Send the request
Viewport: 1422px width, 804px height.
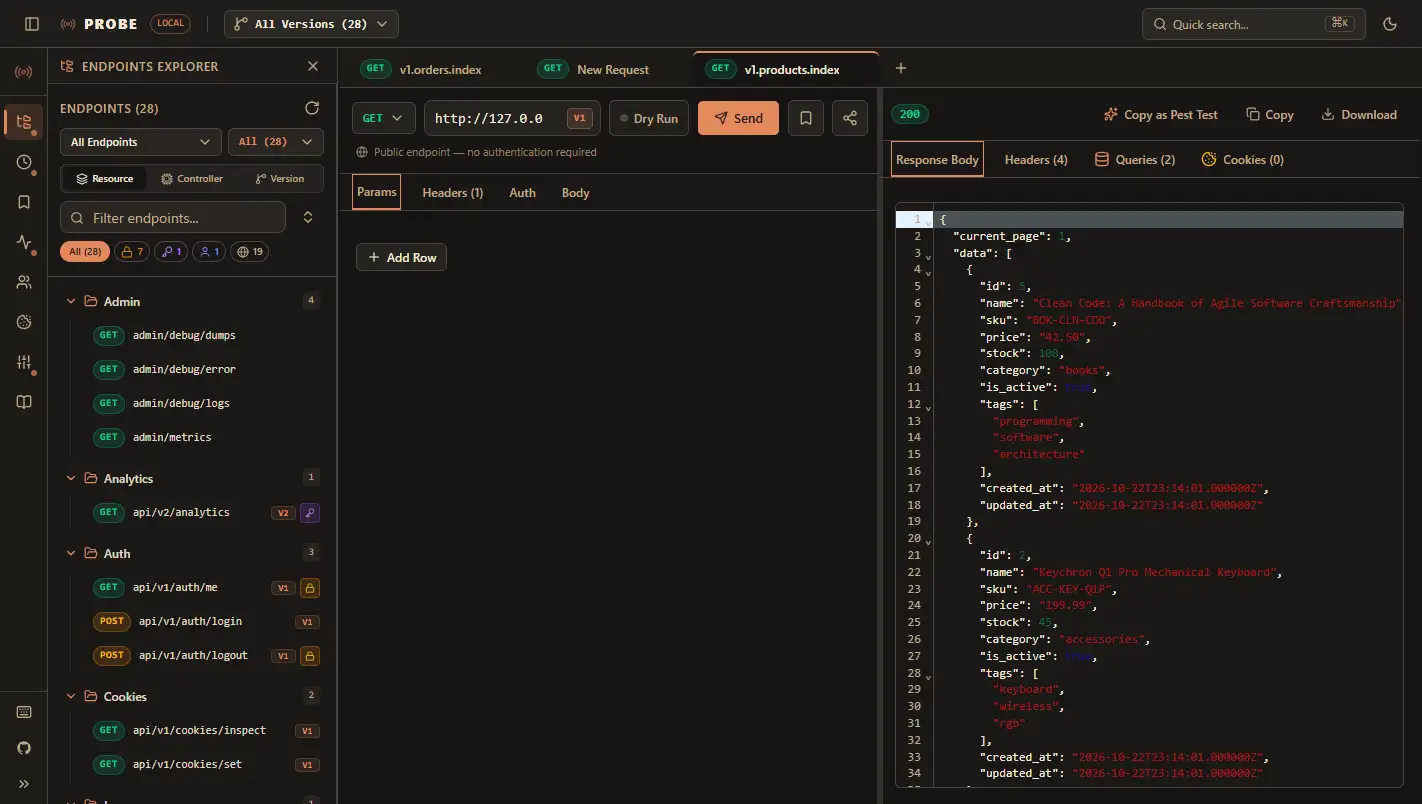tap(738, 118)
